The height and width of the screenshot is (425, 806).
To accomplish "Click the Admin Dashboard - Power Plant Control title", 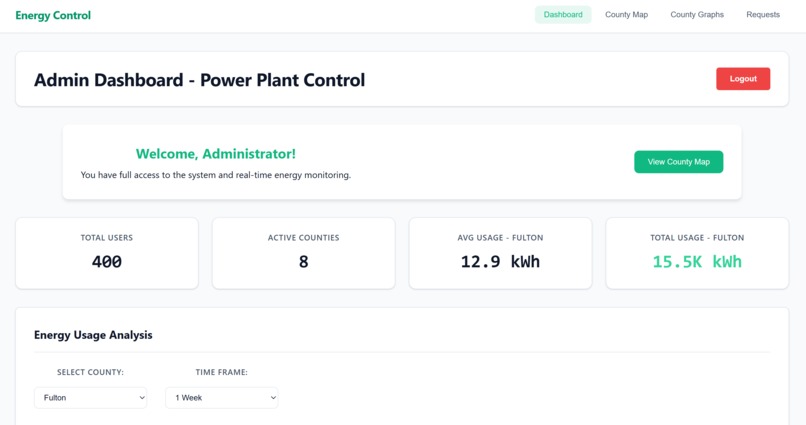I will click(x=199, y=80).
